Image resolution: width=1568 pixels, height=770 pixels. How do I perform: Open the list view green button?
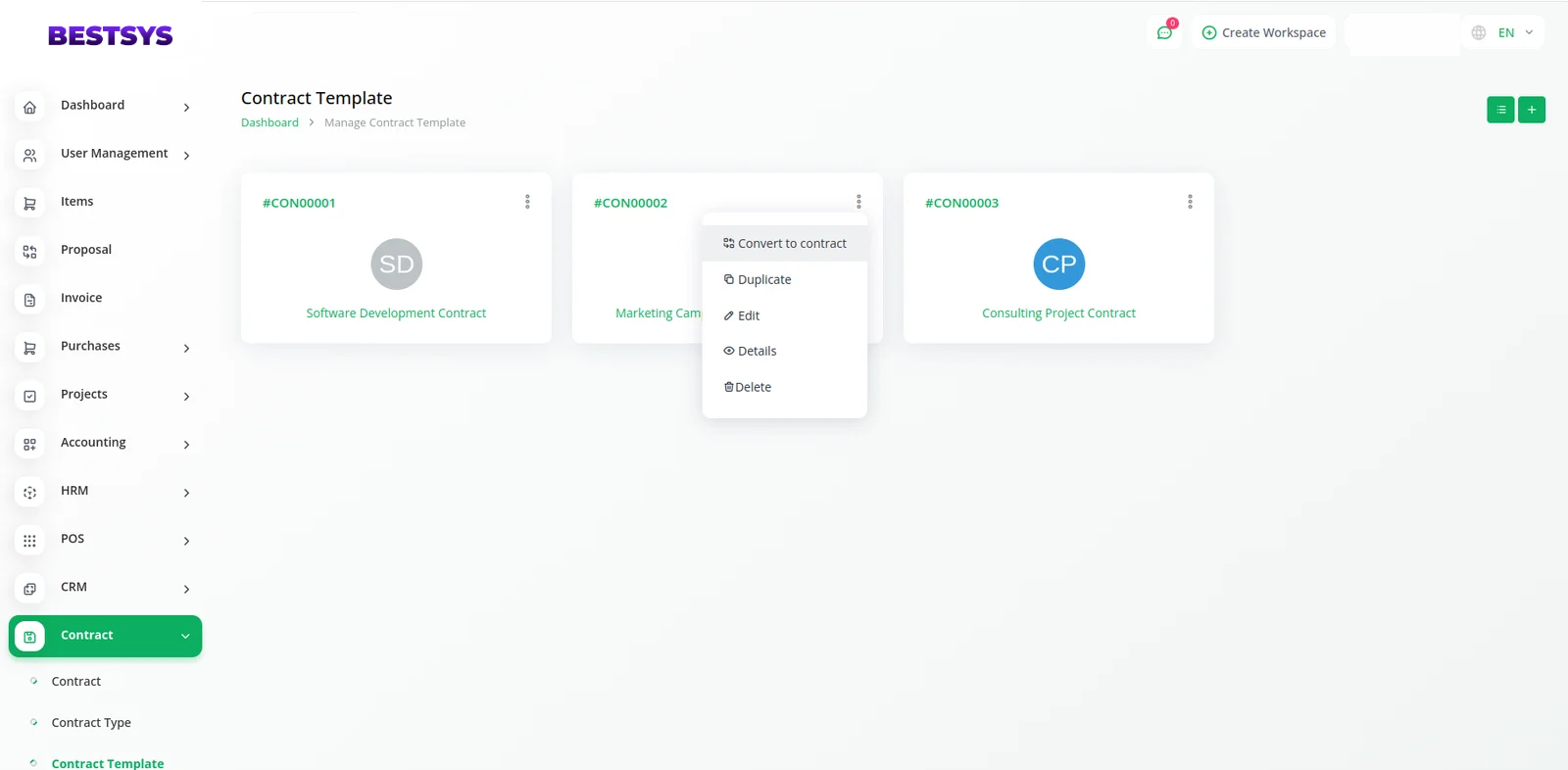click(1500, 110)
